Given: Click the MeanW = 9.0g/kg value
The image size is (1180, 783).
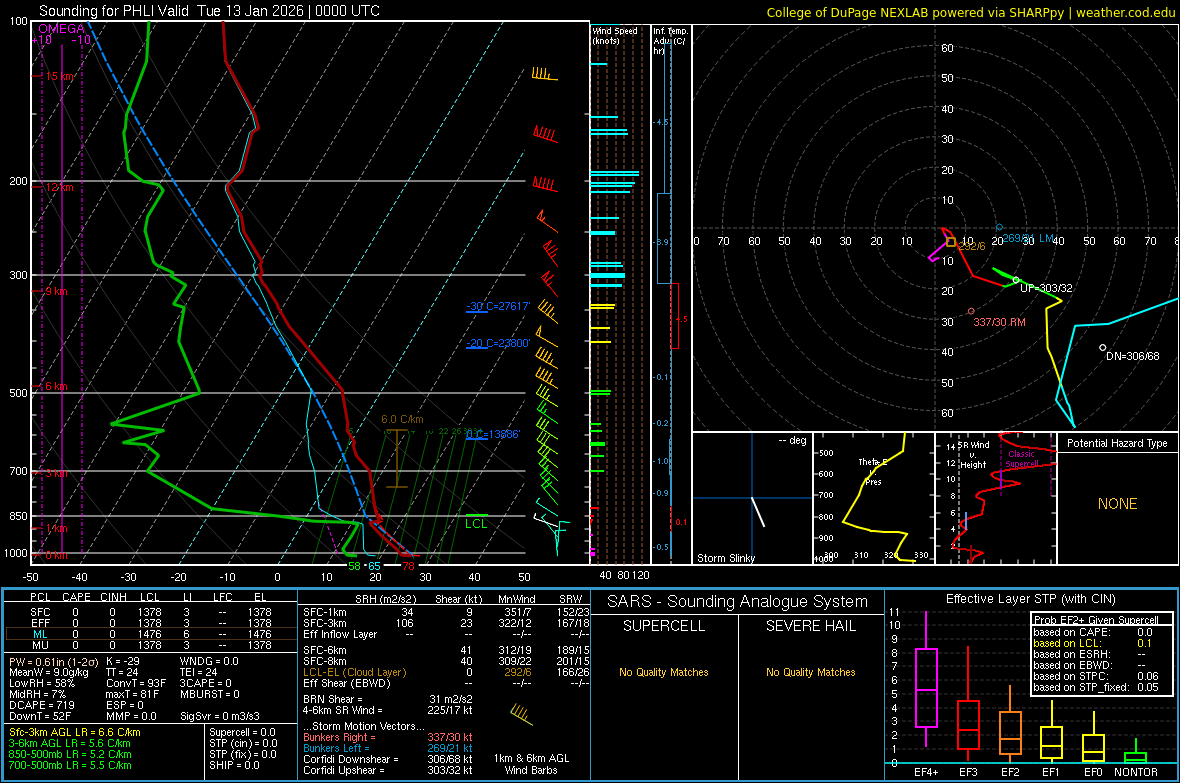Looking at the screenshot, I should (49, 672).
